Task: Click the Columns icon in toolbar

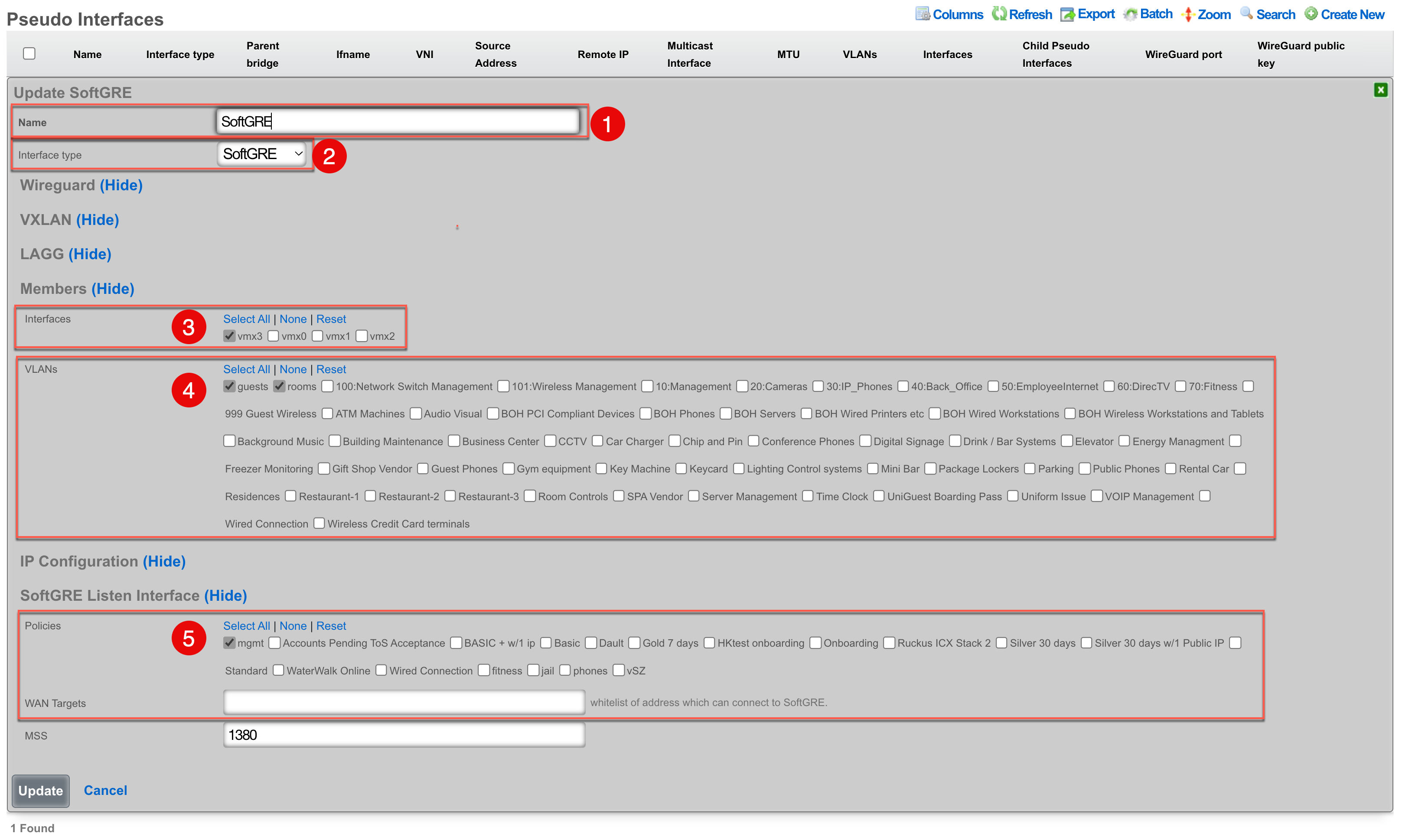Action: 922,13
